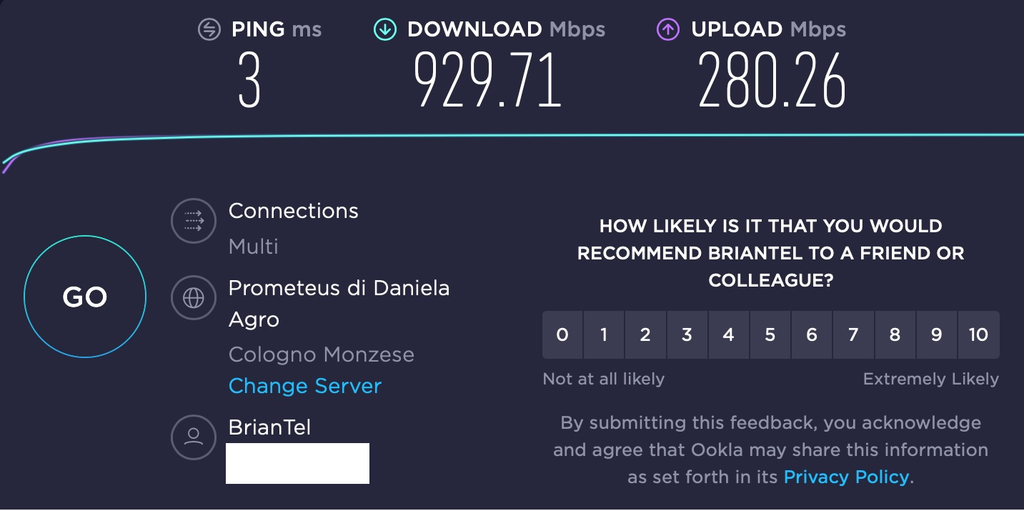This screenshot has width=1024, height=511.
Task: Click the upload arrow icon
Action: tap(668, 30)
